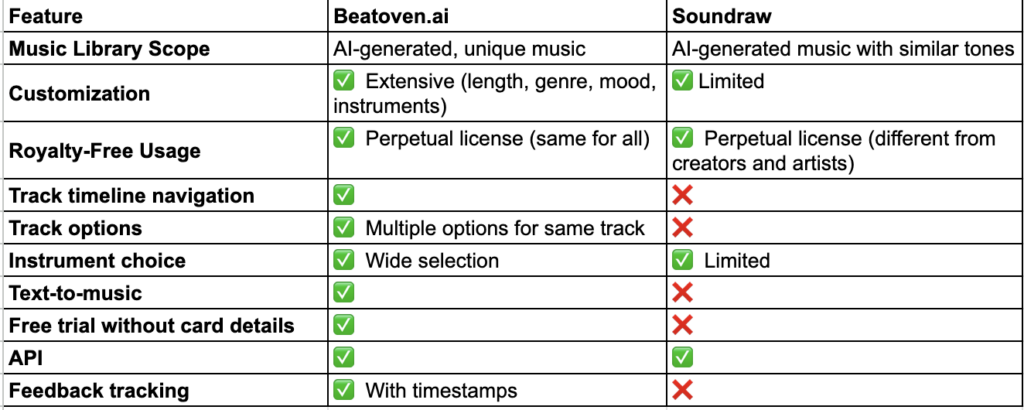Click Beatoven.ai's checkmark in the API row
Image resolution: width=1024 pixels, height=410 pixels.
point(344,358)
